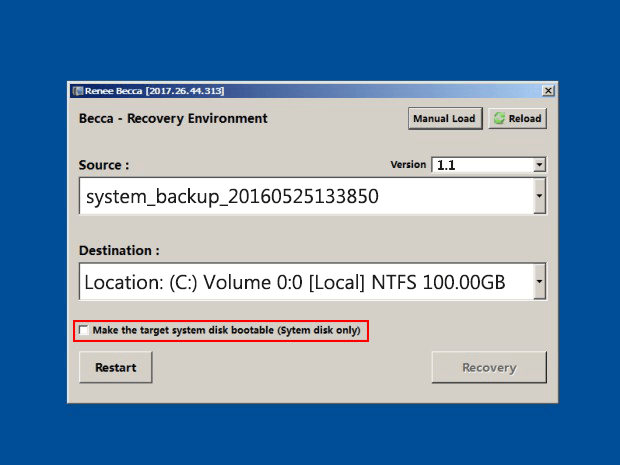The width and height of the screenshot is (620, 465).
Task: Click the Source label
Action: point(104,165)
